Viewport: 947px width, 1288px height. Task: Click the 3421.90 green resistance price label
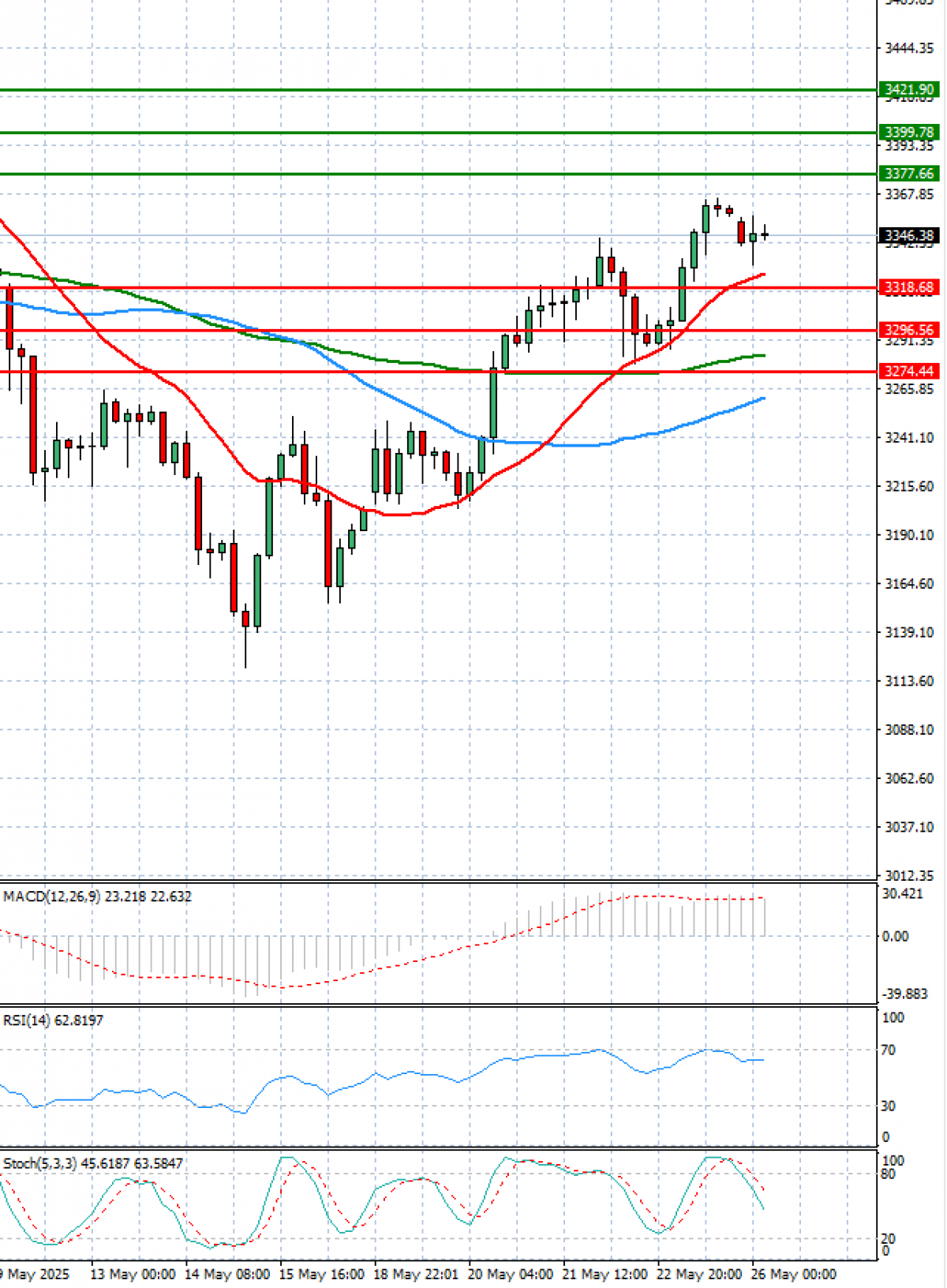(909, 90)
